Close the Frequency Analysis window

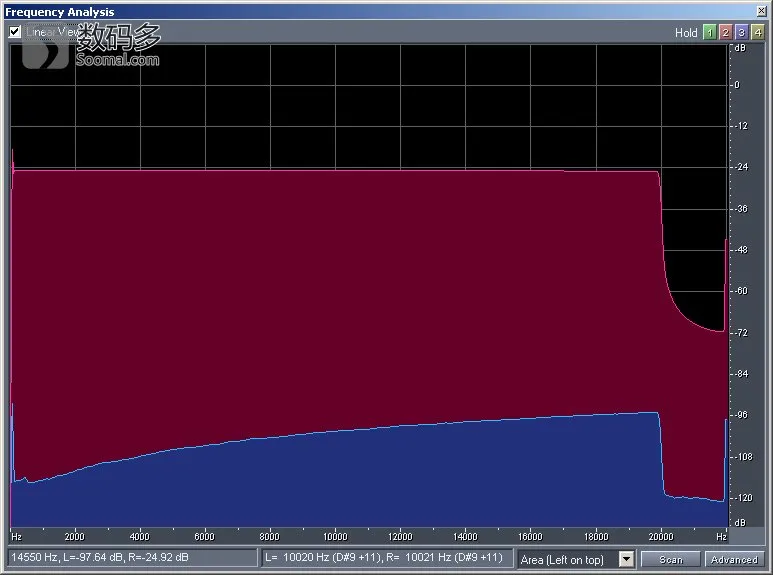pos(761,11)
